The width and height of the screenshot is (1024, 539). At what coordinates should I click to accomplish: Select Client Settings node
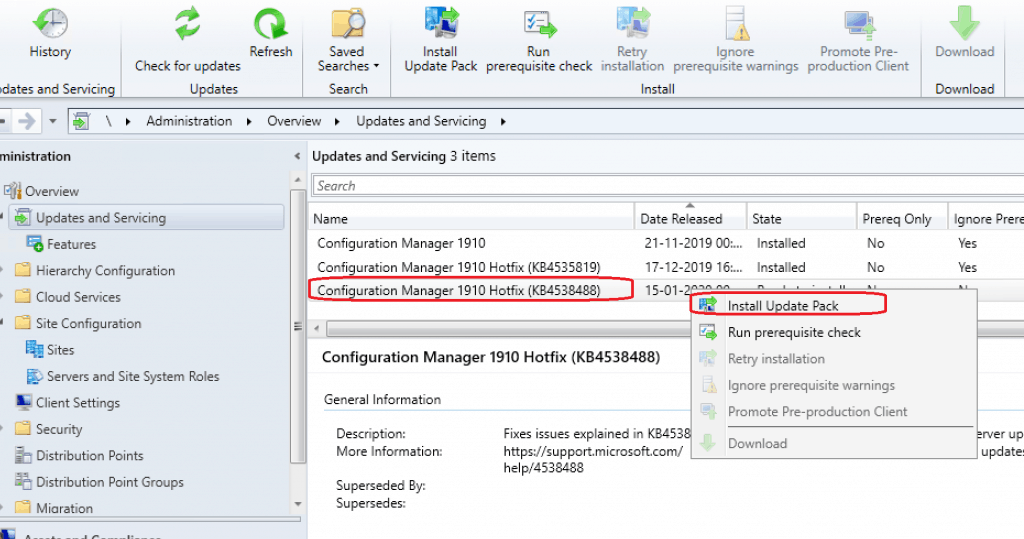point(78,402)
